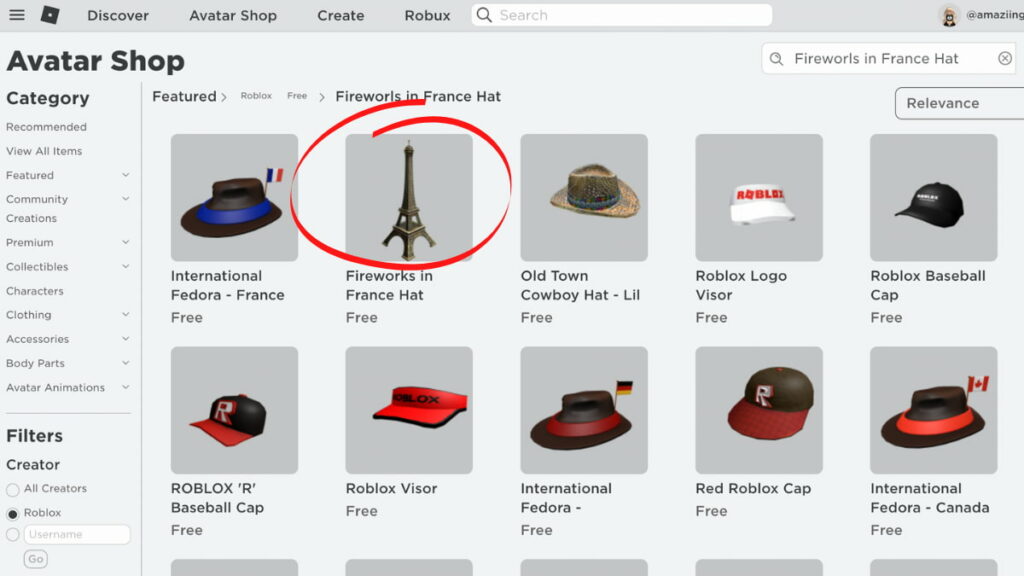1024x576 pixels.
Task: Click the ROBLOX 'R' Baseball Cap title
Action: tap(217, 498)
